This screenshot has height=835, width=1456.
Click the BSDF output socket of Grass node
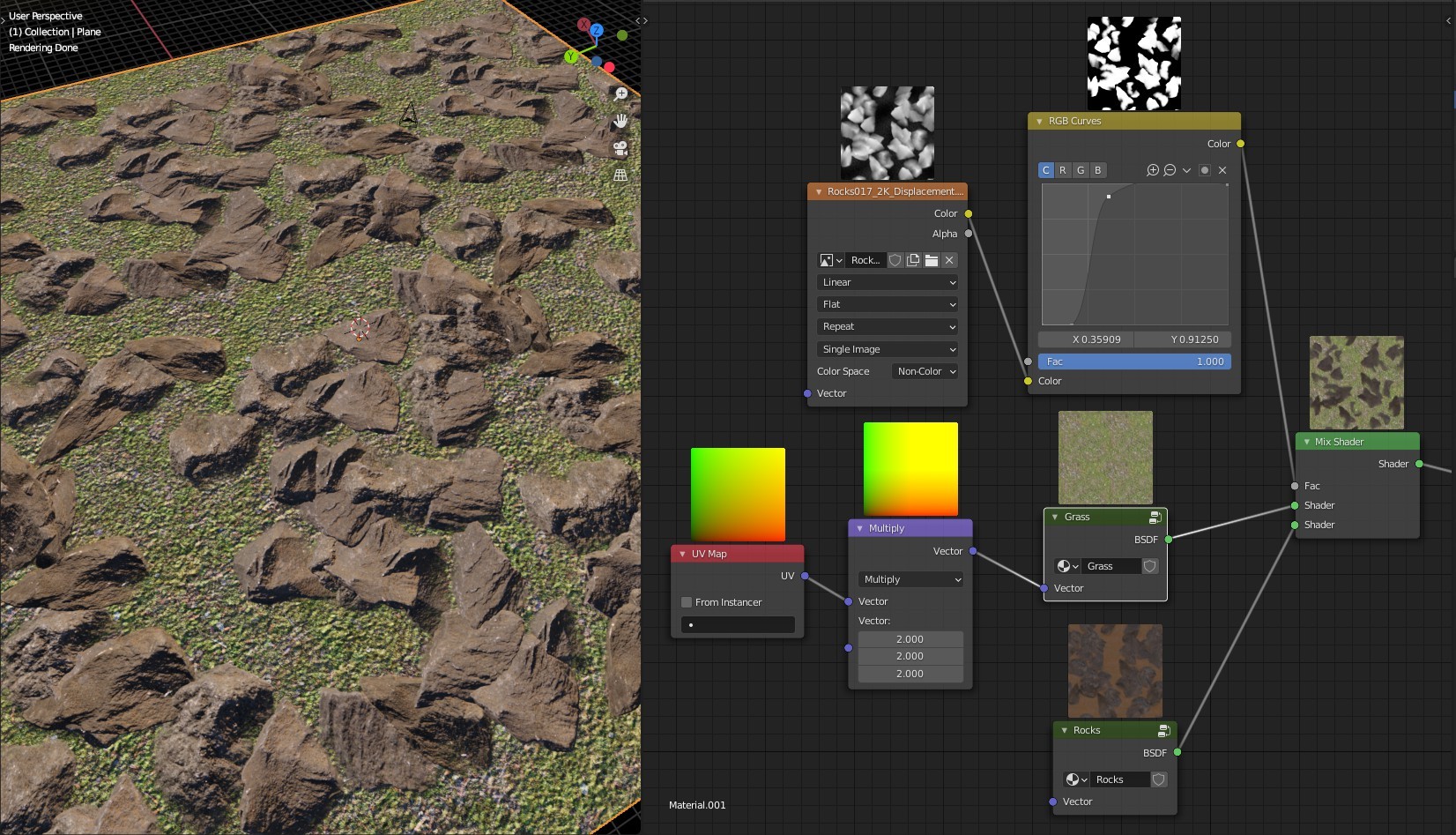pyautogui.click(x=1169, y=540)
